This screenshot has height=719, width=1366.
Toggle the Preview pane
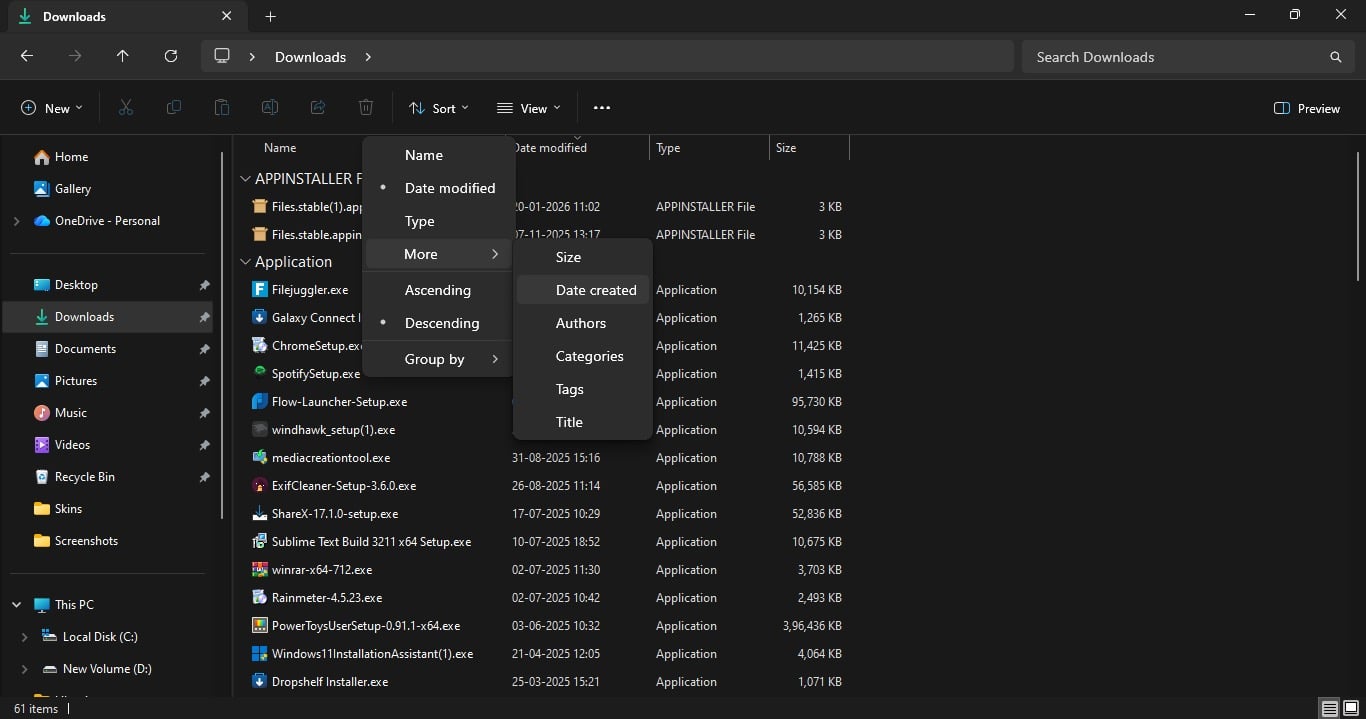click(1307, 108)
